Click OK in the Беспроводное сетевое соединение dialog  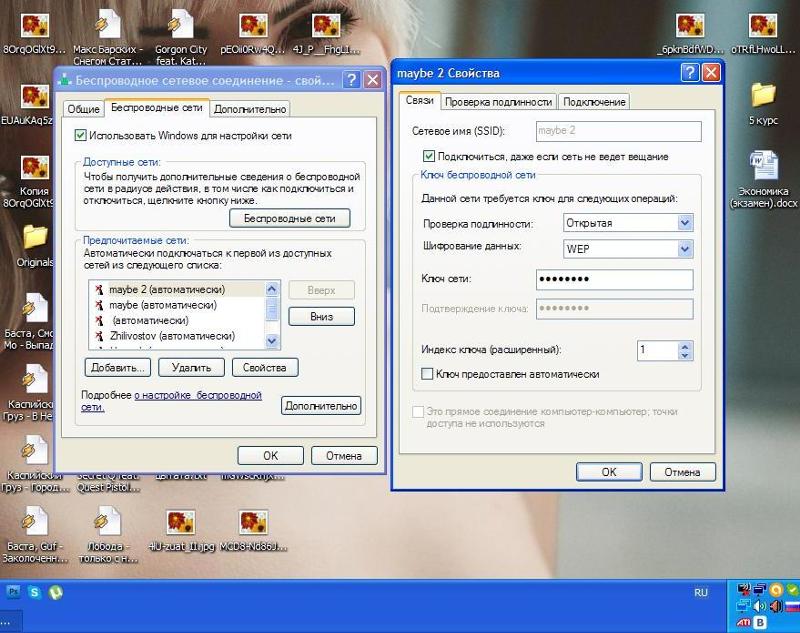[x=270, y=455]
